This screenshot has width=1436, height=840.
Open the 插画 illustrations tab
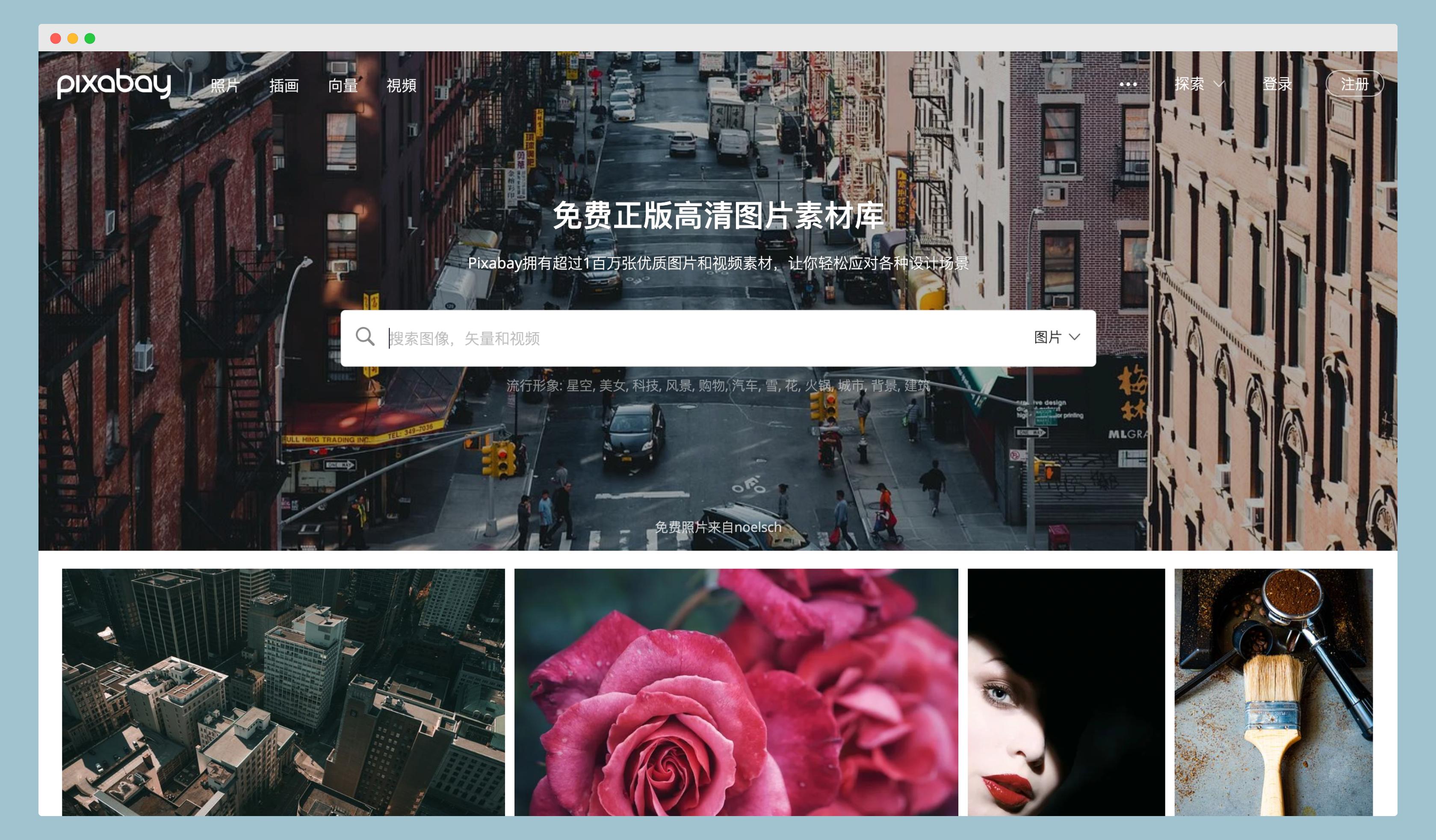coord(284,85)
